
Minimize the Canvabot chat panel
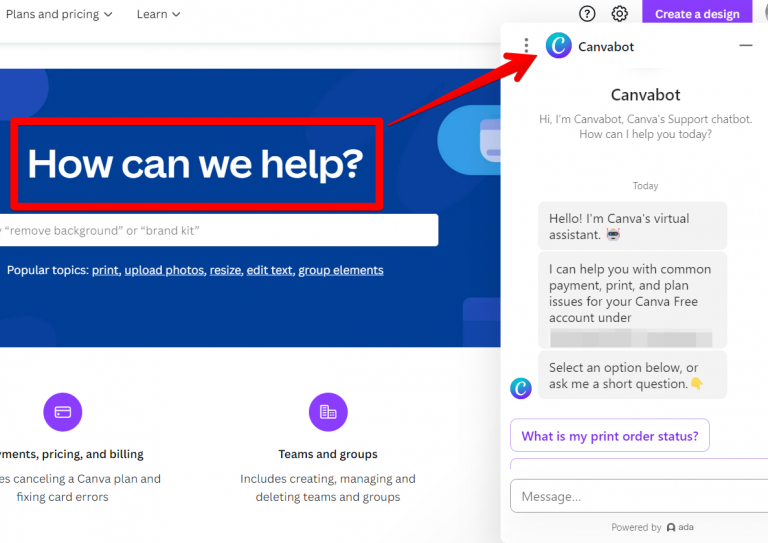coord(745,46)
